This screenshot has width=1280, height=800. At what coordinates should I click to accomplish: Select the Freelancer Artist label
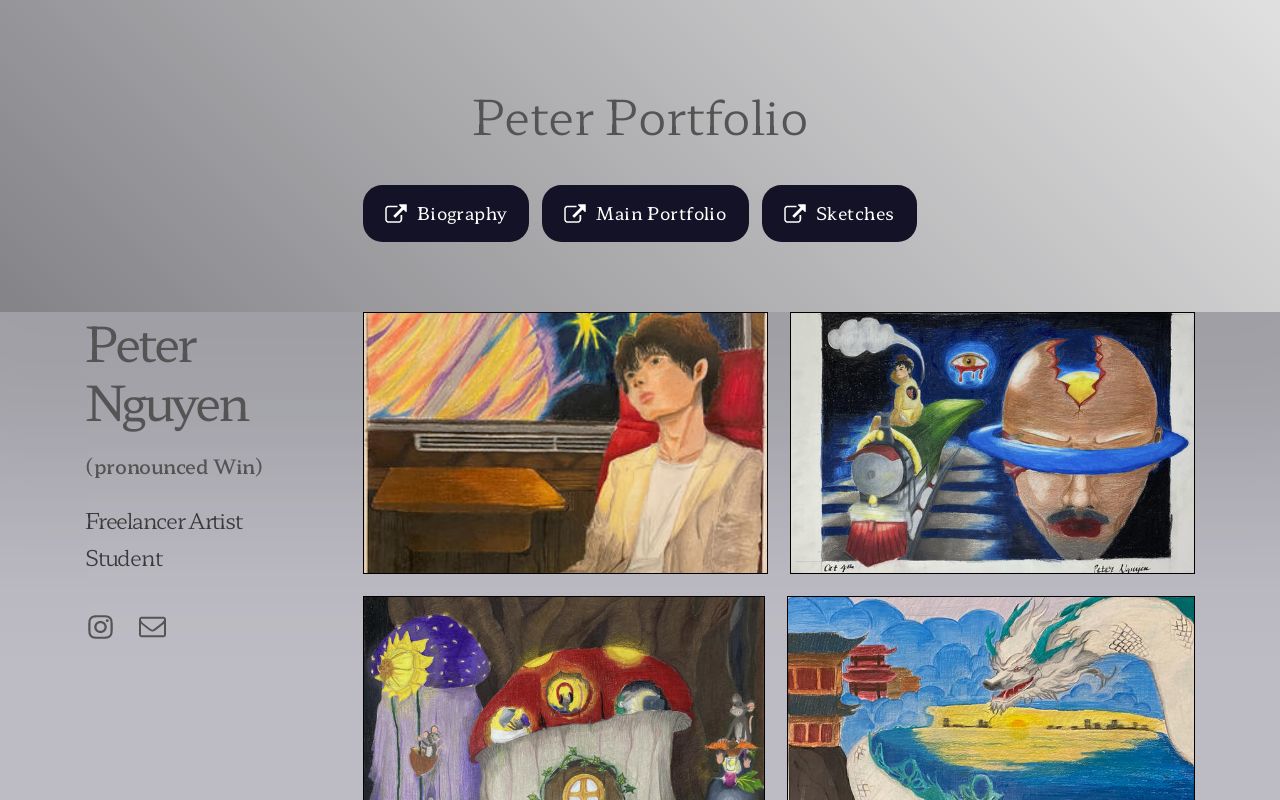coord(164,521)
